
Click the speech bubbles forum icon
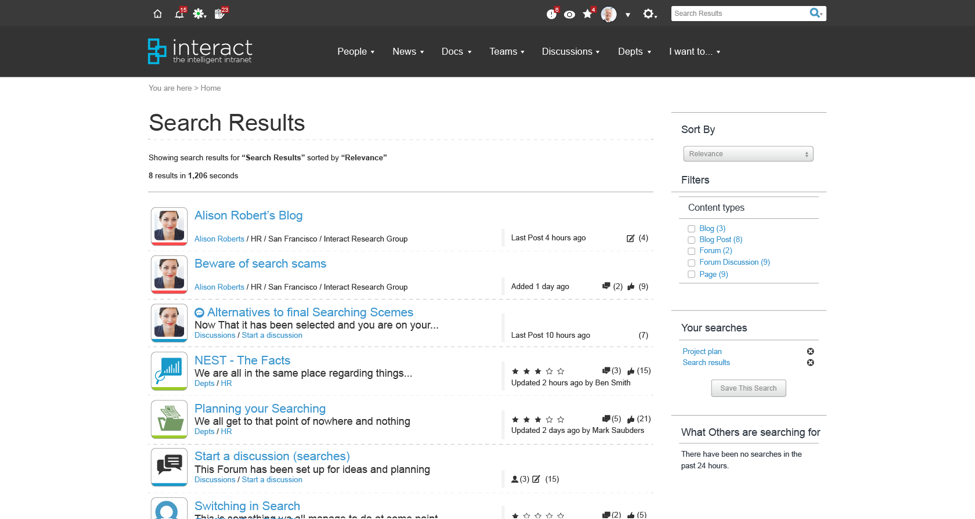(169, 467)
